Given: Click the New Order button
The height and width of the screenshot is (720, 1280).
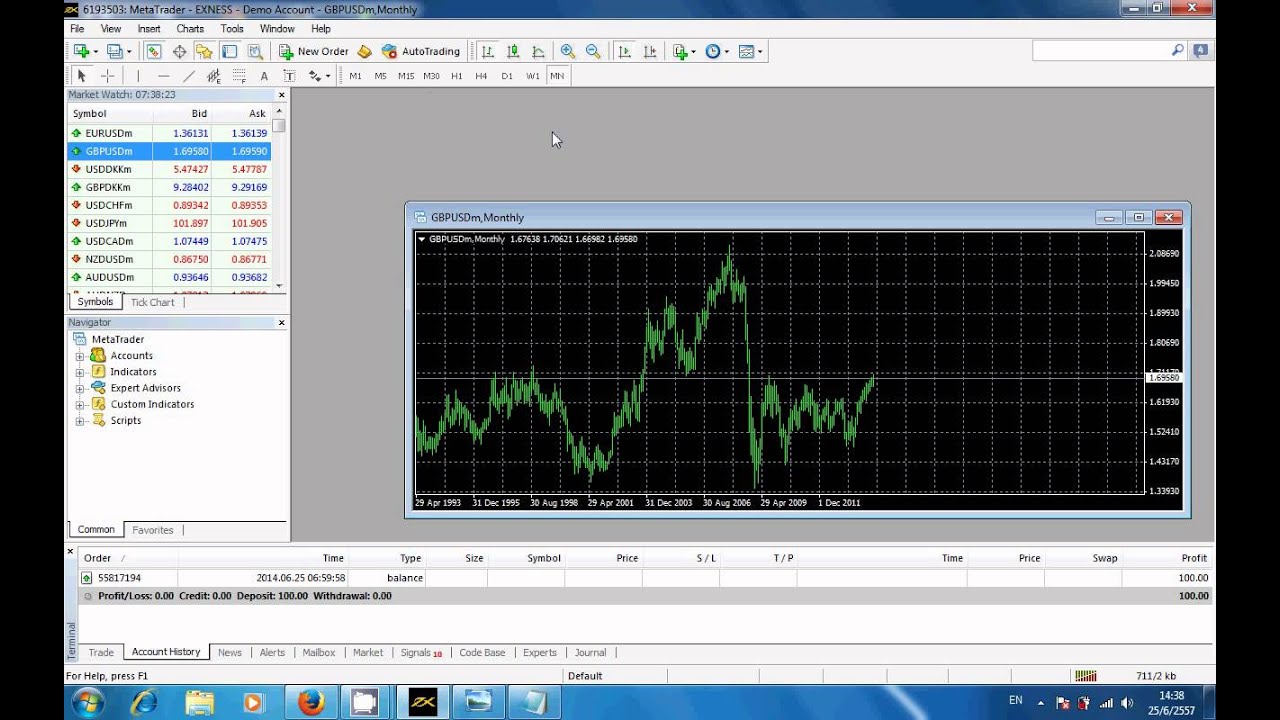Looking at the screenshot, I should pos(314,51).
